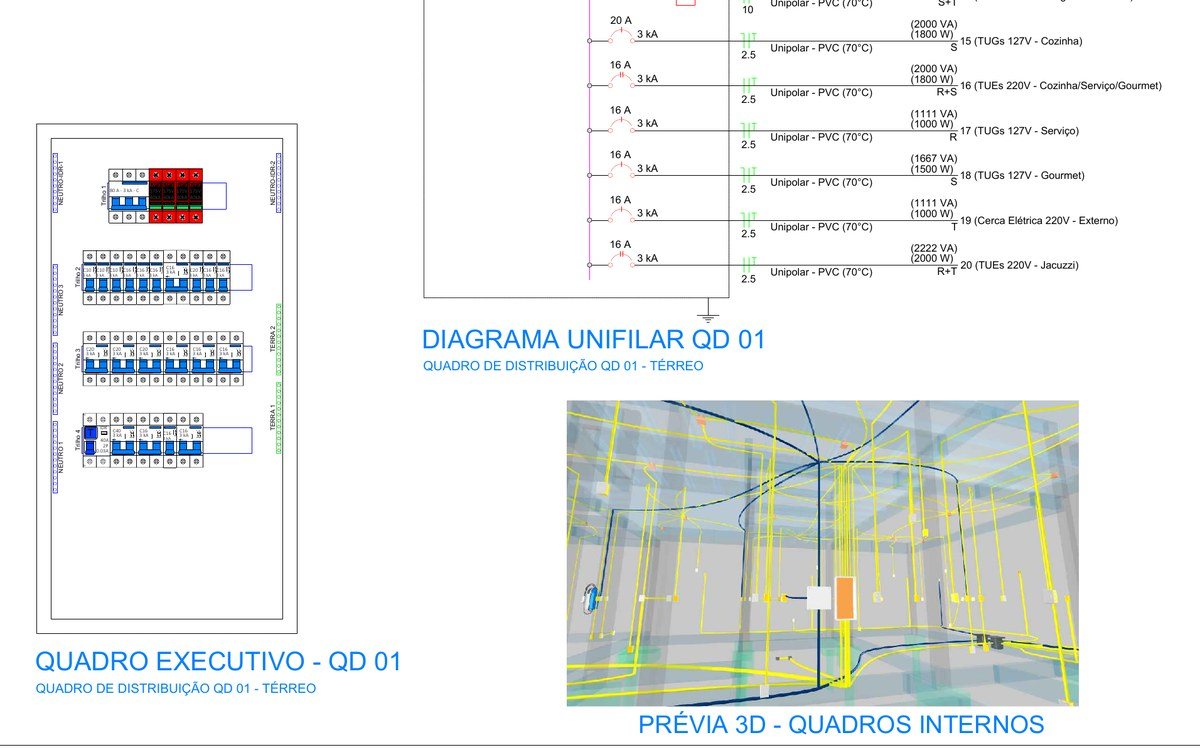Image resolution: width=1200 pixels, height=750 pixels.
Task: Click the Trilho 1 rail label
Action: point(104,195)
